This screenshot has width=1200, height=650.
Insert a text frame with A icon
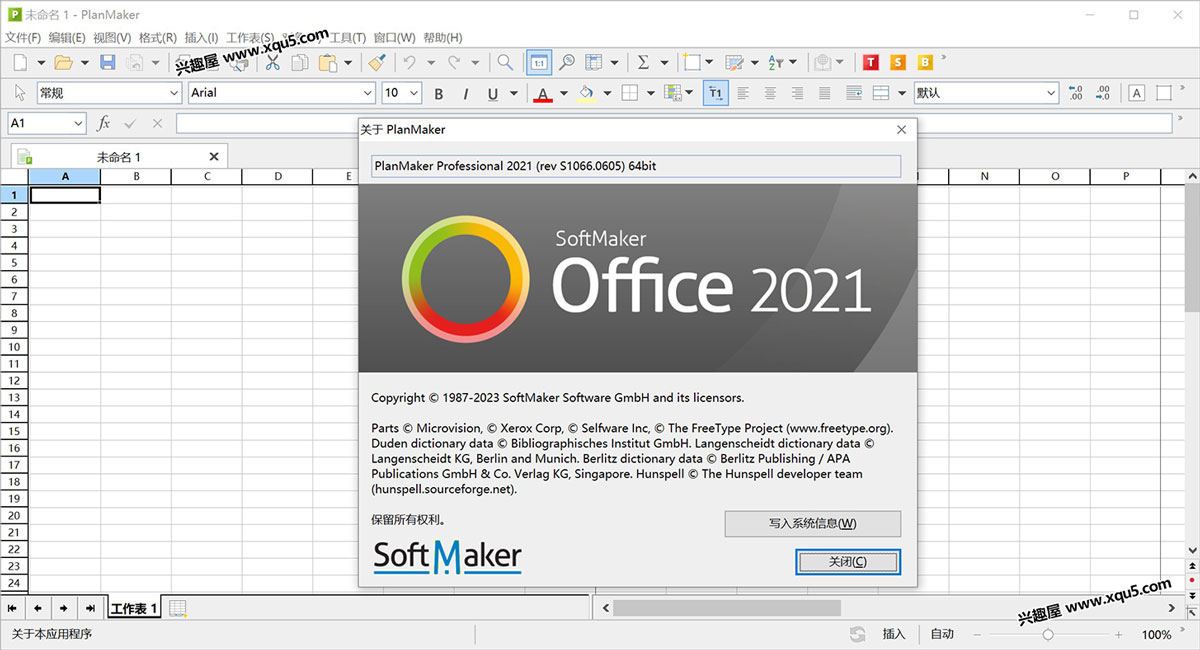click(x=1136, y=93)
